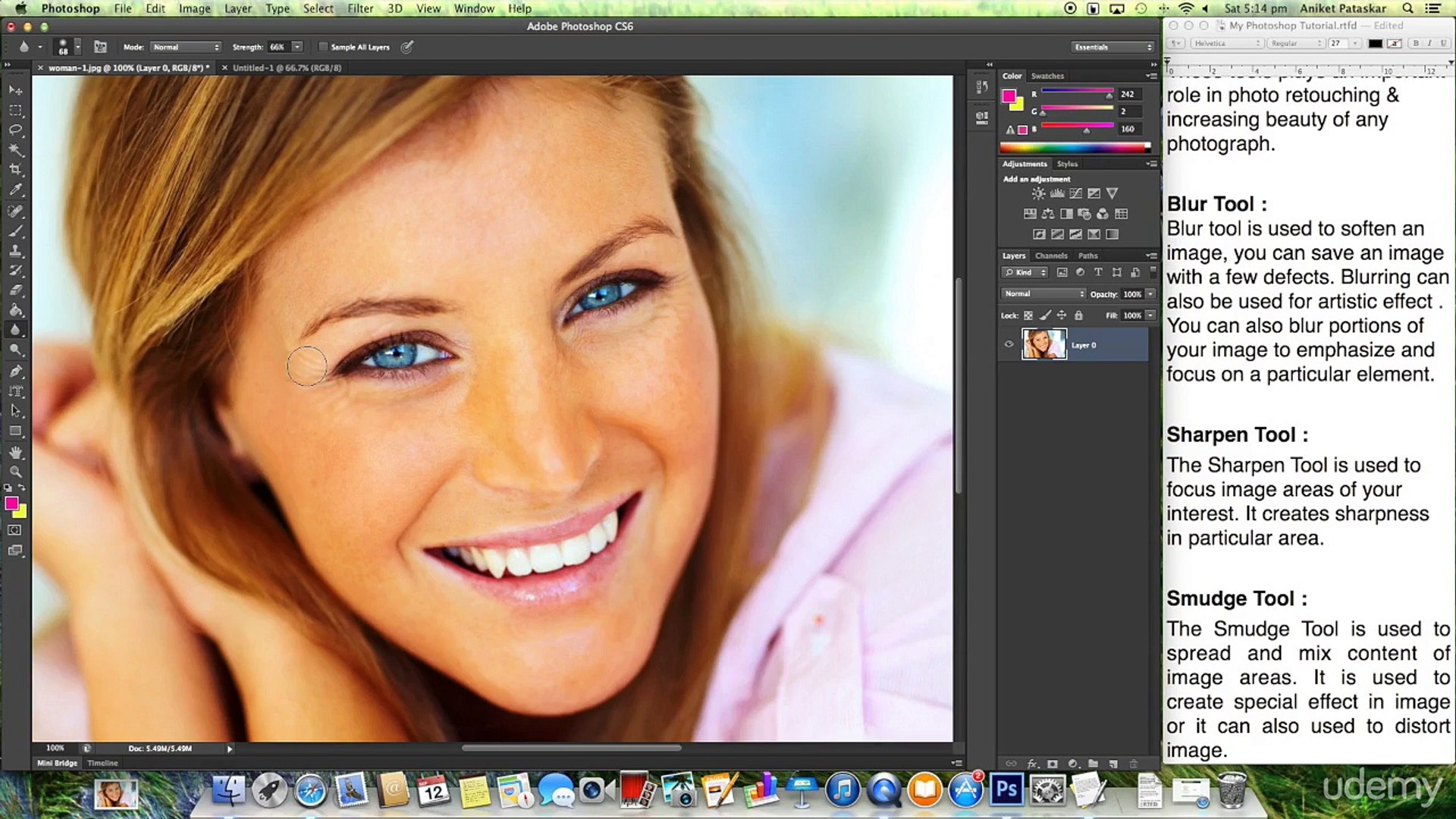
Task: Hide Layer 0 with eye icon
Action: pyautogui.click(x=1009, y=344)
